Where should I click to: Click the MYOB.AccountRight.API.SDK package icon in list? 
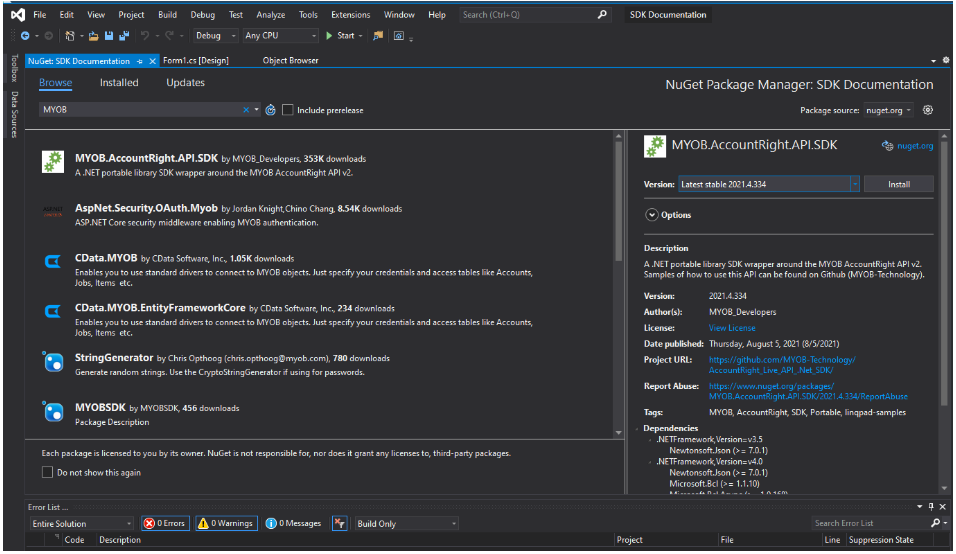pos(53,162)
